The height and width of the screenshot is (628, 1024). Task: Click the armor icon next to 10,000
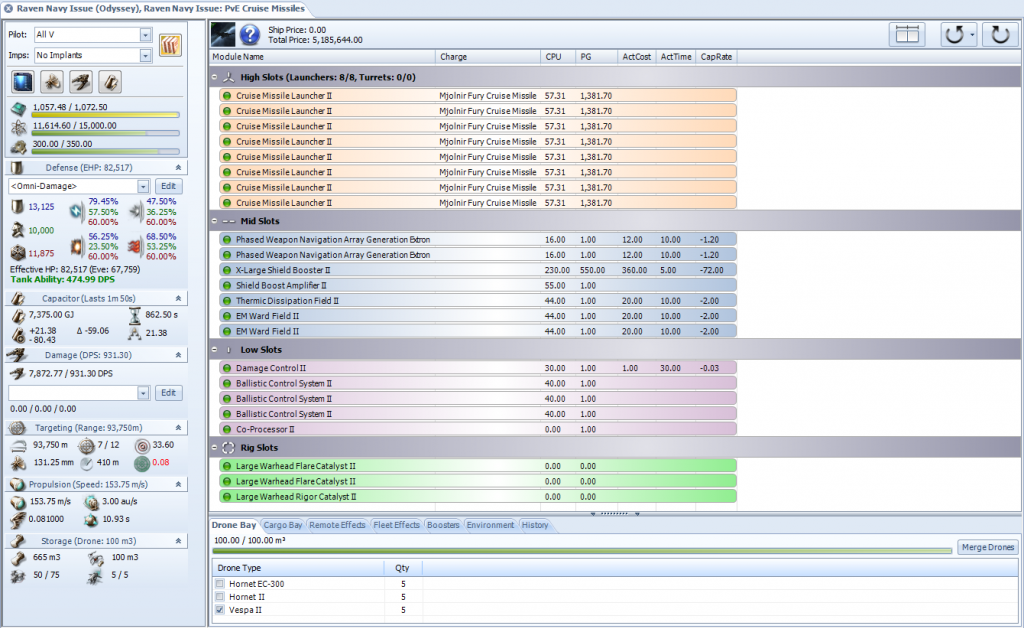pos(18,230)
